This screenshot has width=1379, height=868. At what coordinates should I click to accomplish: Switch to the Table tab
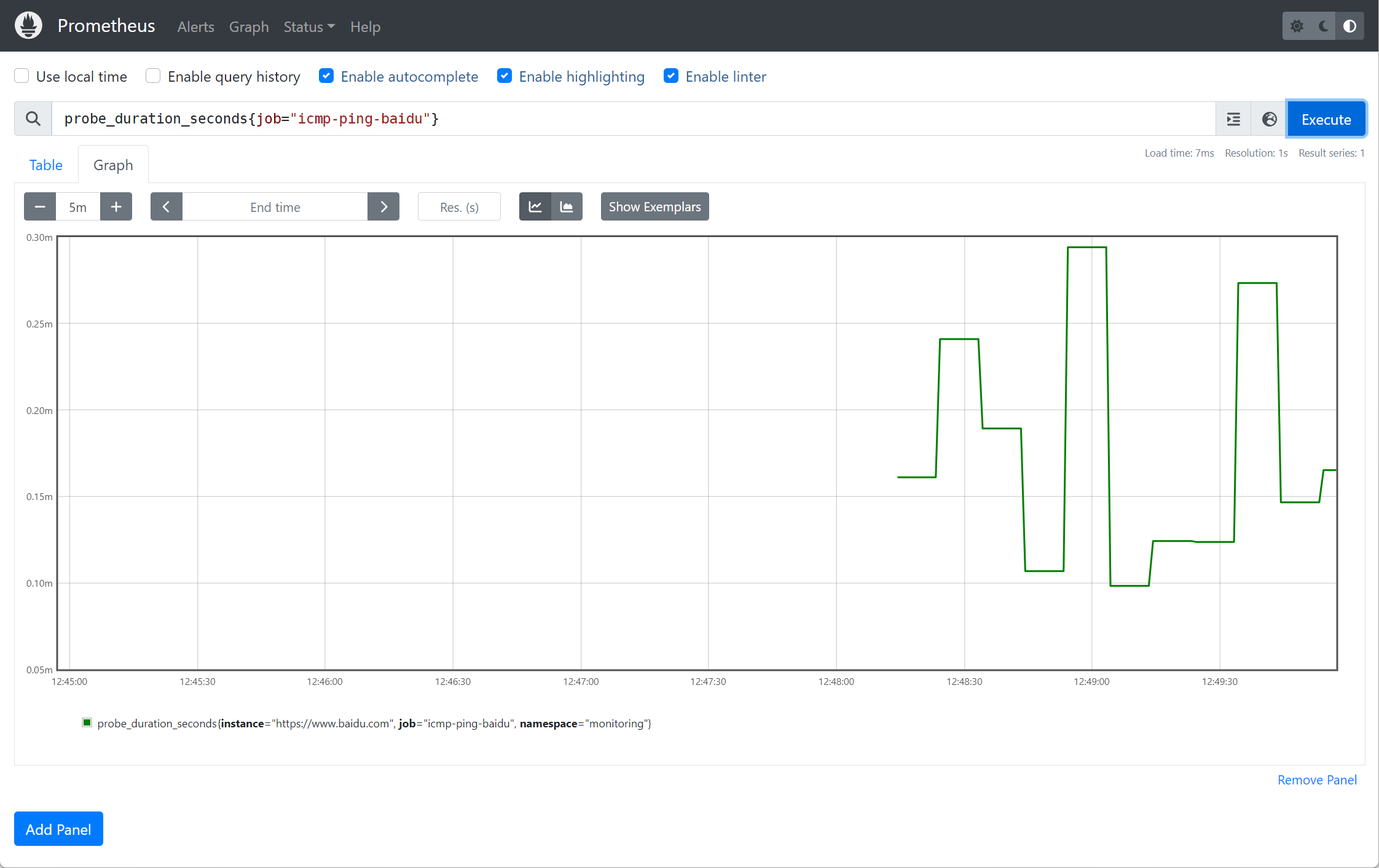pos(46,165)
